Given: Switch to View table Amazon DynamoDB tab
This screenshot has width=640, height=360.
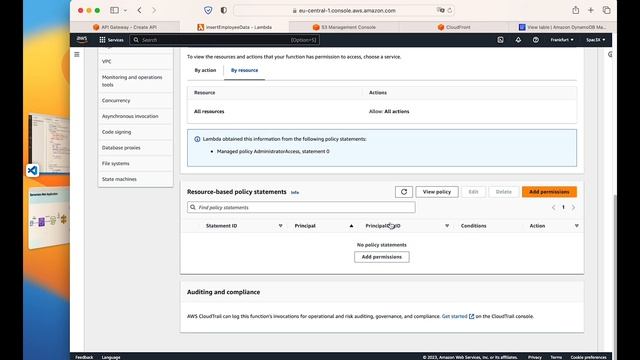Looking at the screenshot, I should (562, 27).
